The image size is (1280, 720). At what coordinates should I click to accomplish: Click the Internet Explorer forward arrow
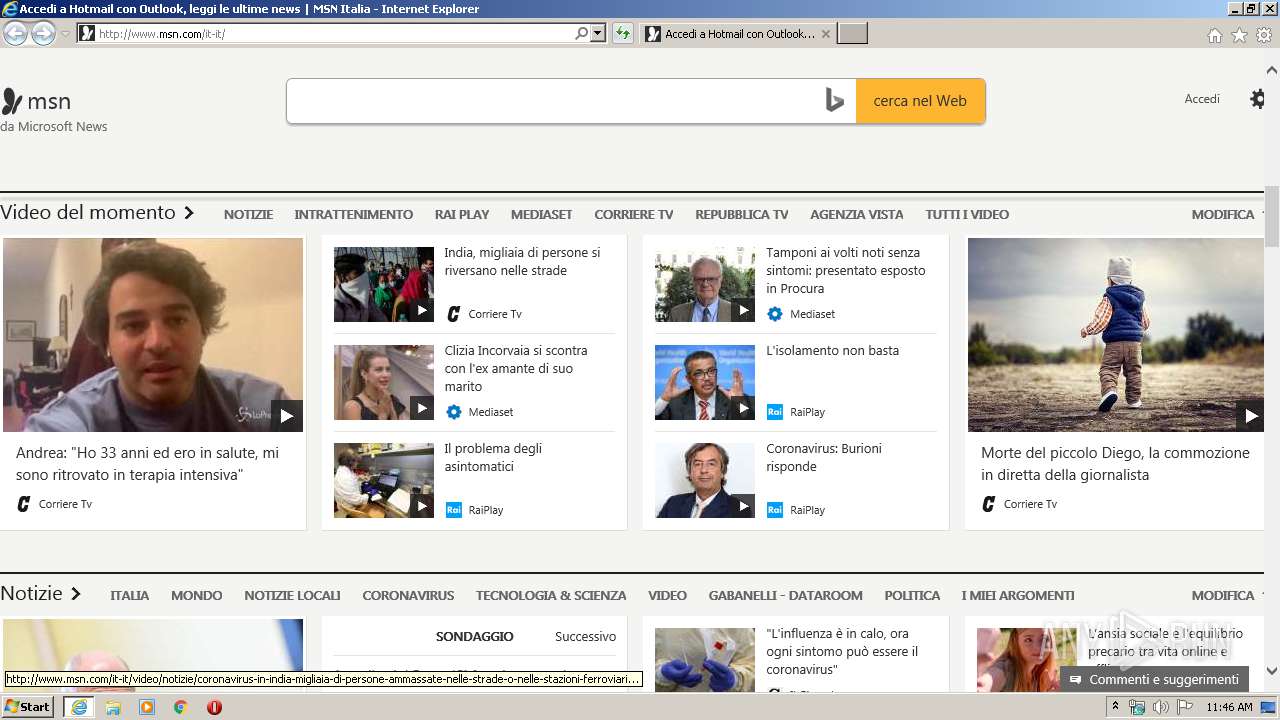coord(43,34)
